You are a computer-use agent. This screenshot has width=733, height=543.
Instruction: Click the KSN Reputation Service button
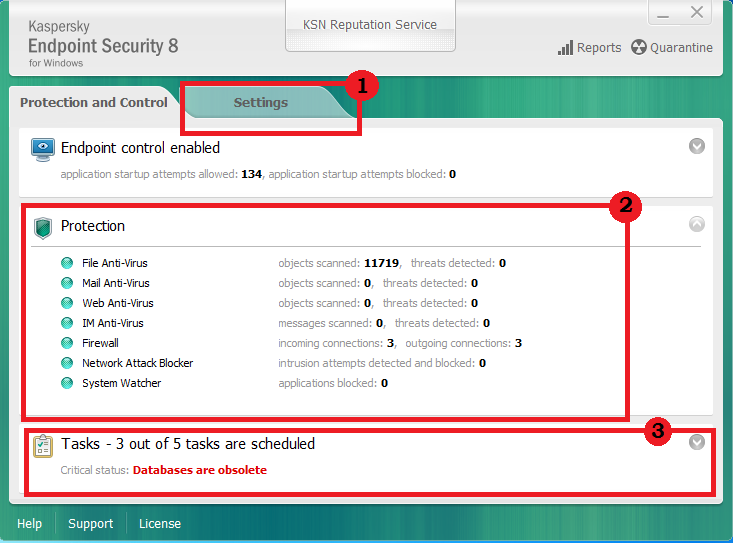pyautogui.click(x=370, y=25)
